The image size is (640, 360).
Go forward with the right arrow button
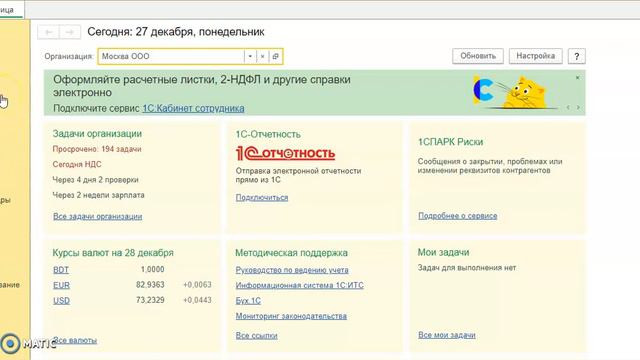pos(70,32)
